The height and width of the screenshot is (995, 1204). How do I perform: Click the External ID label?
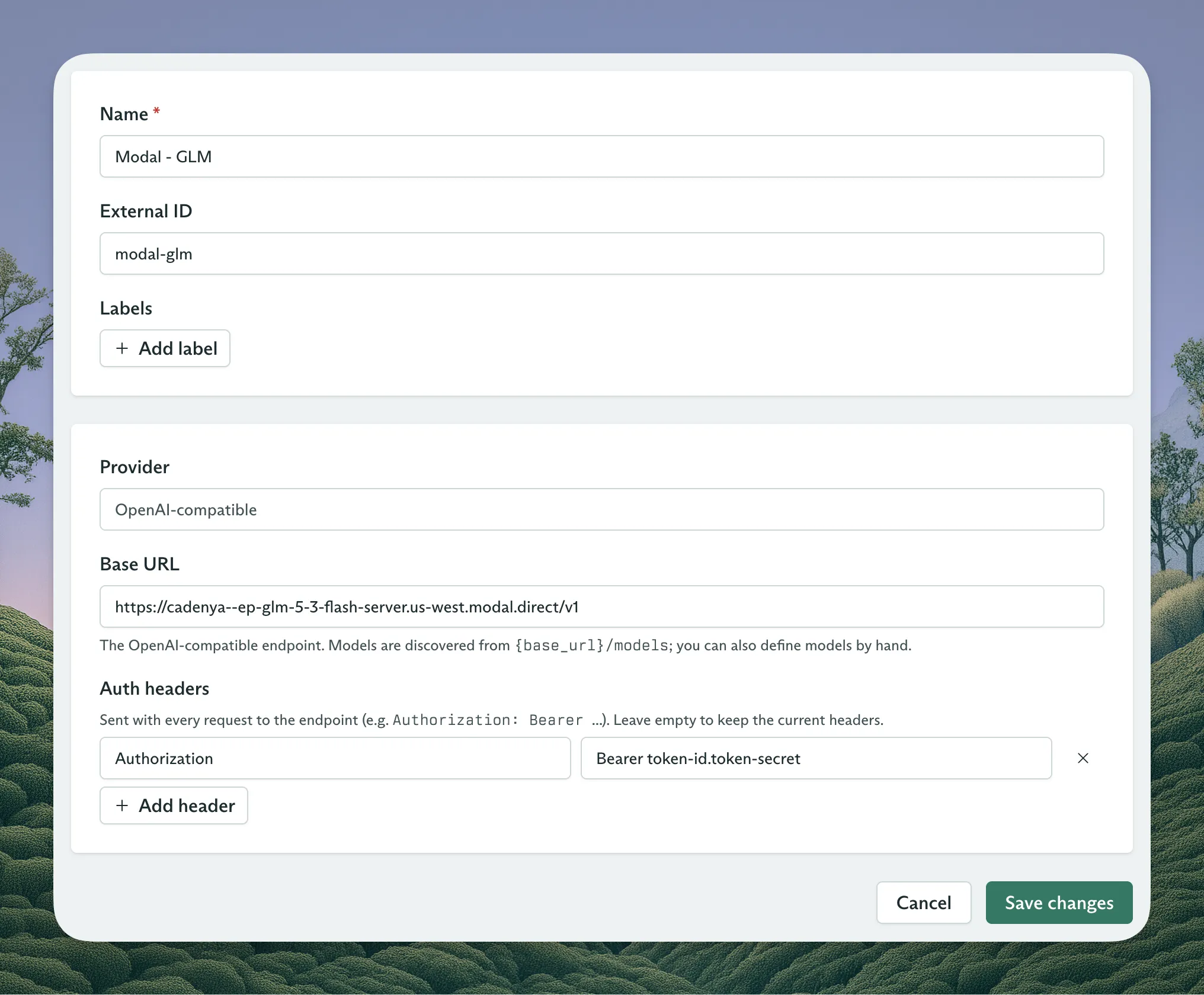click(x=146, y=211)
